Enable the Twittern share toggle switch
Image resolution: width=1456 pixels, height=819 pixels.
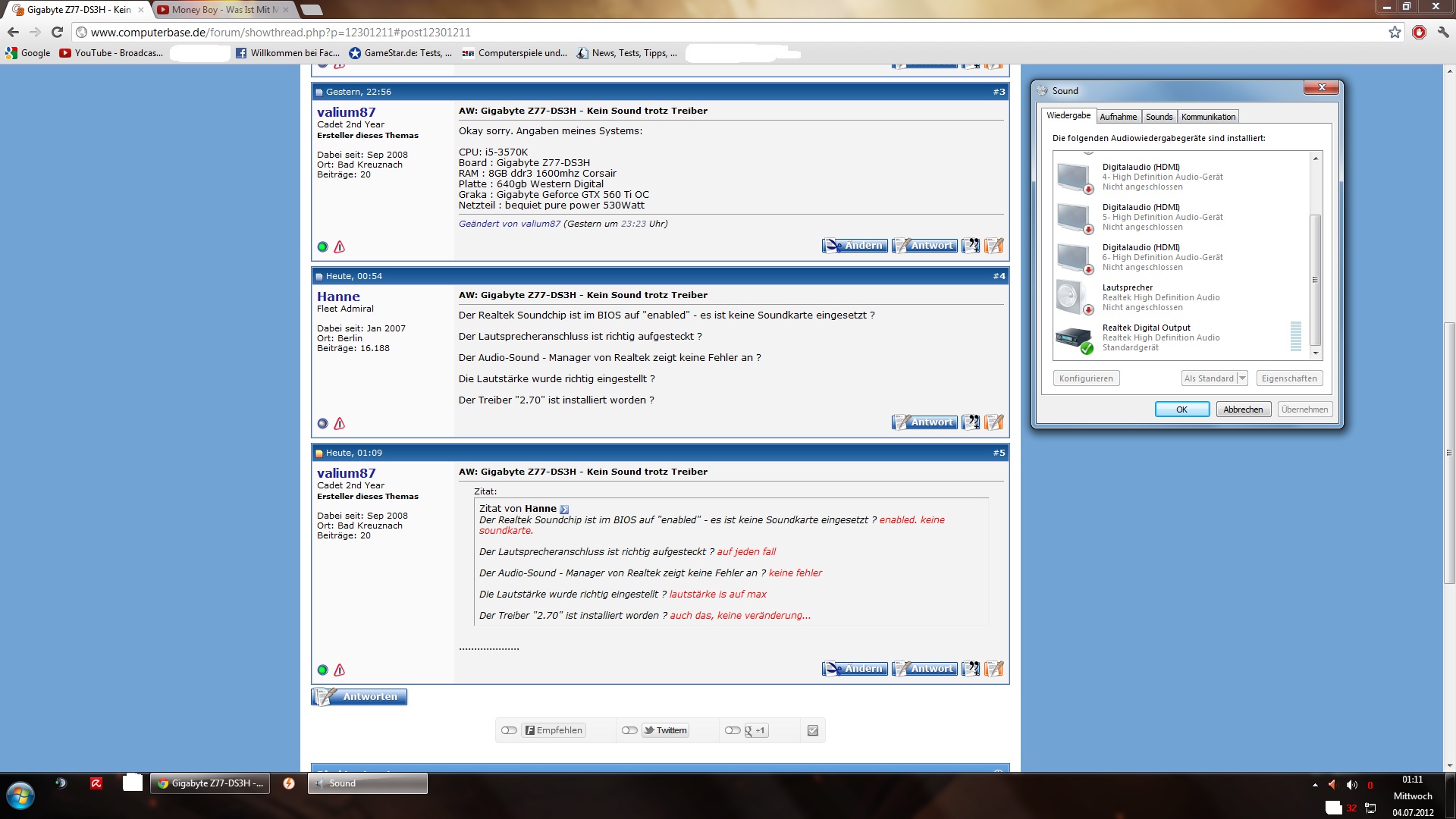coord(629,730)
